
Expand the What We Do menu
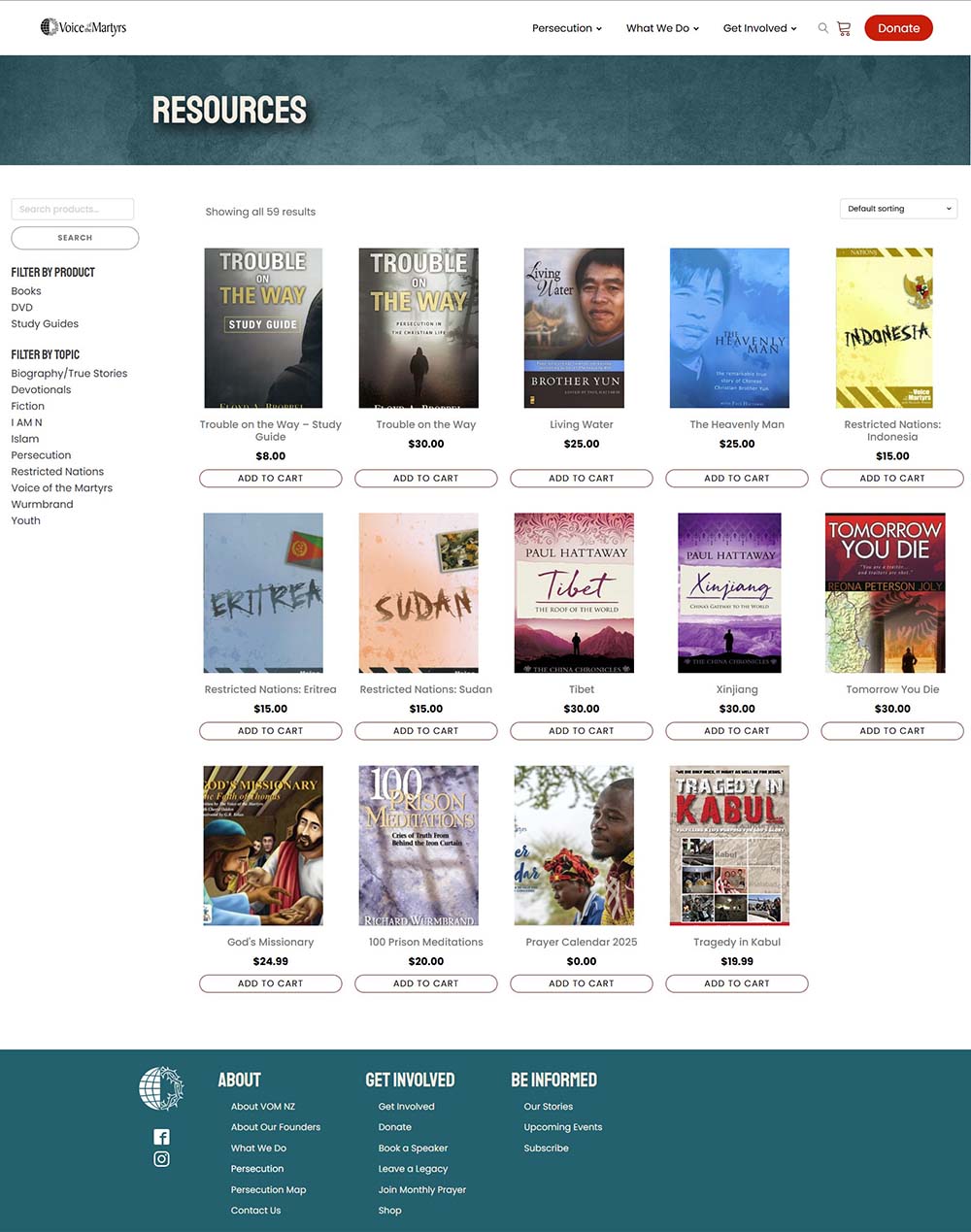[x=662, y=28]
